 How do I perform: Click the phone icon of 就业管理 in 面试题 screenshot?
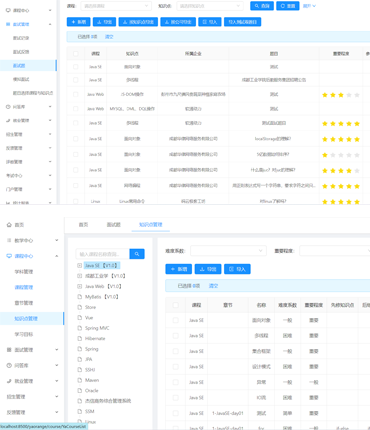(8, 120)
